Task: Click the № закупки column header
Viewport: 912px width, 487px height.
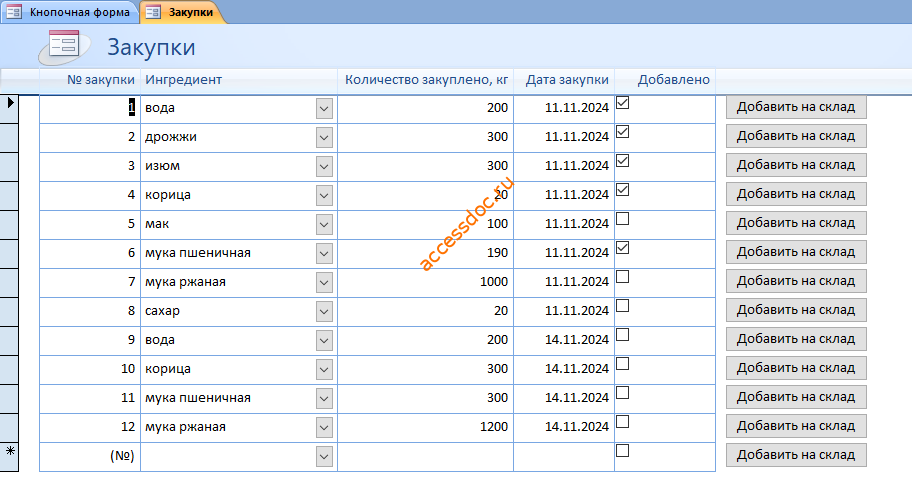Action: pos(101,80)
